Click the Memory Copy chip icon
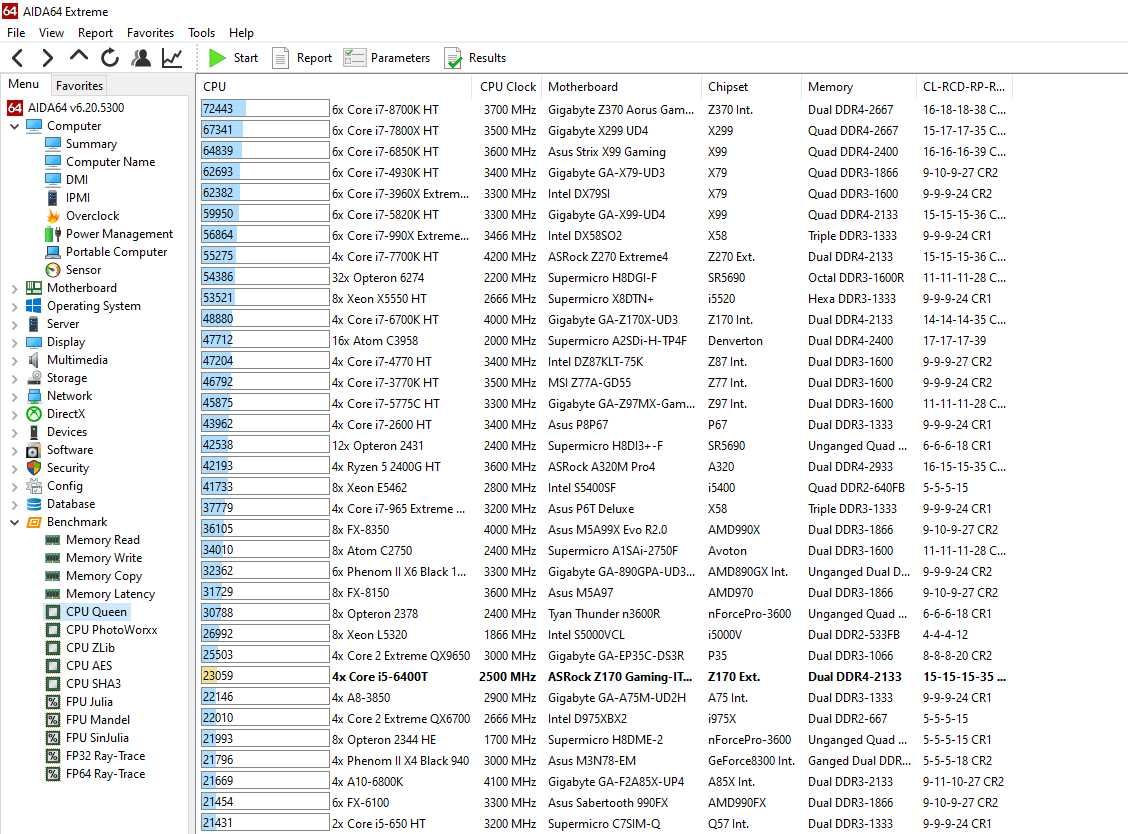Screen dimensions: 1128x834 53,576
